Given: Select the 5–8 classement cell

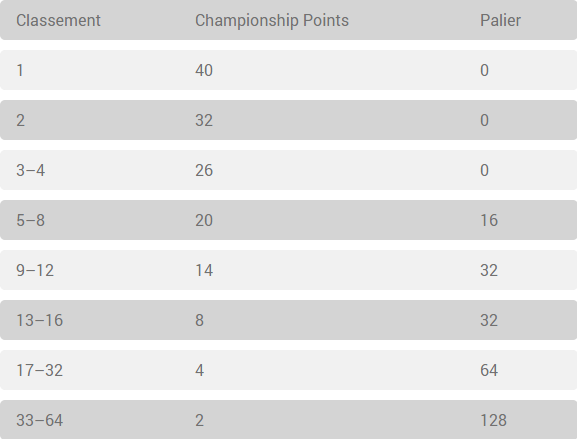Looking at the screenshot, I should click(31, 220).
